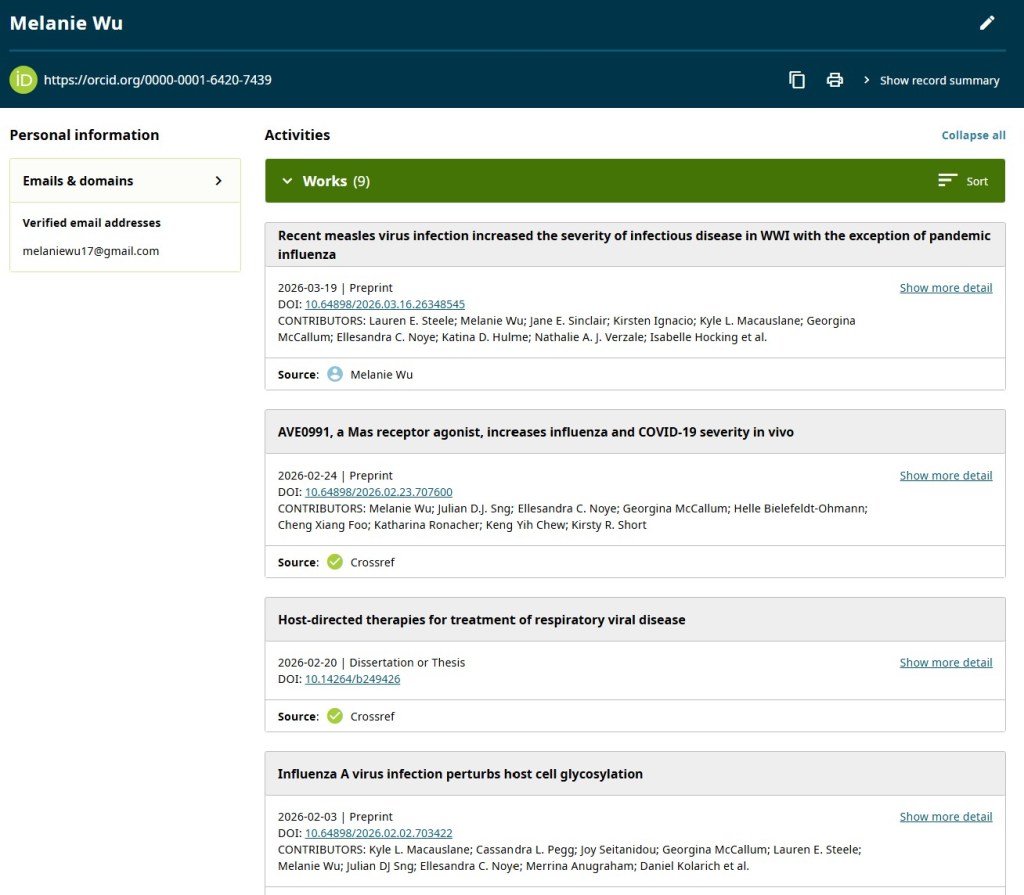Click the copy ORCID iD icon

pyautogui.click(x=797, y=80)
